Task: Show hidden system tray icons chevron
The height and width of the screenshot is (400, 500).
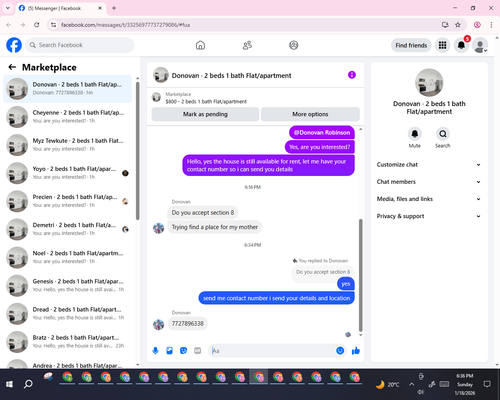Action: [x=412, y=384]
